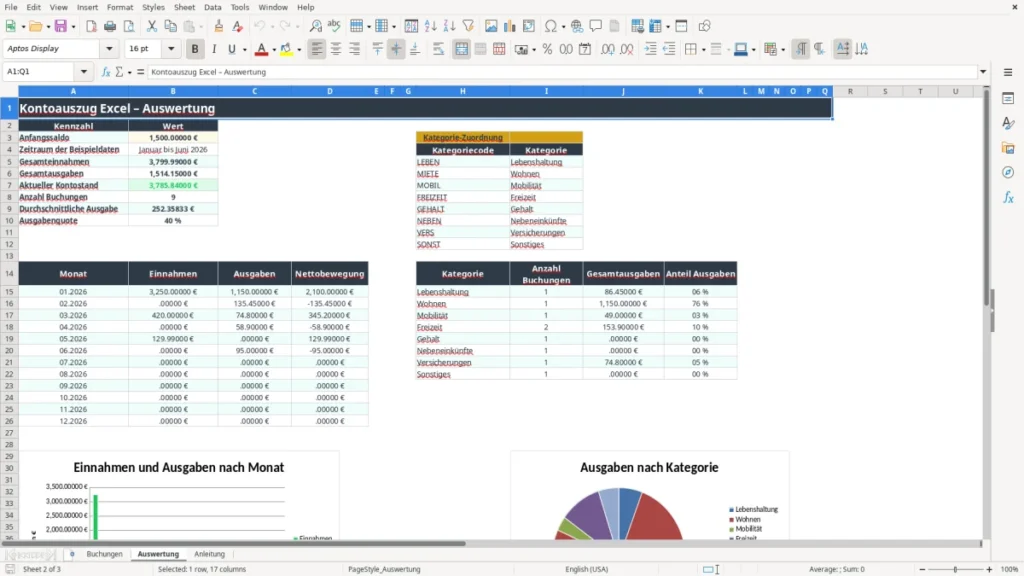Center text horizontally in the cell
The height and width of the screenshot is (576, 1024).
coord(336,49)
